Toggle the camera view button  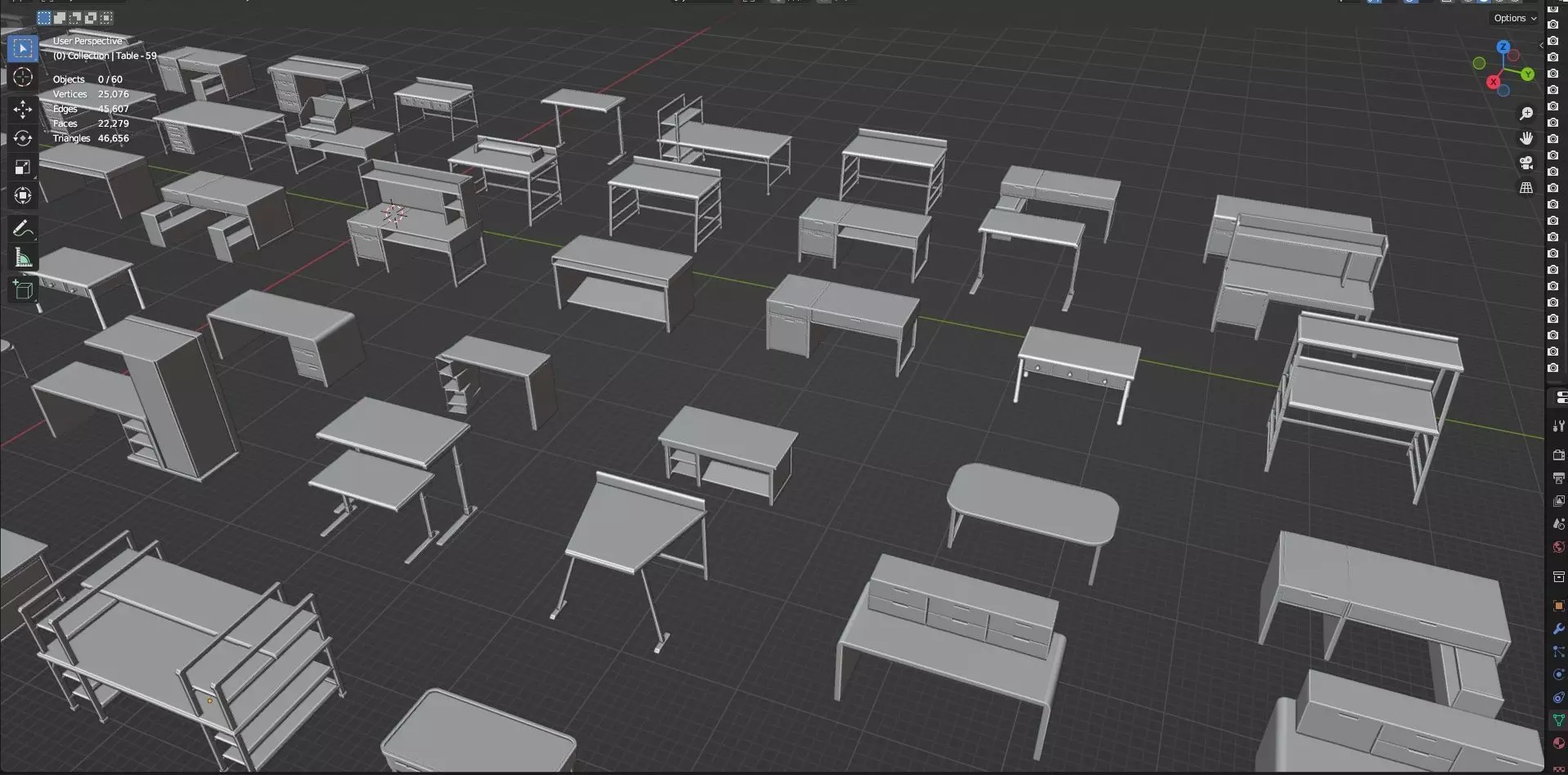[x=1526, y=163]
